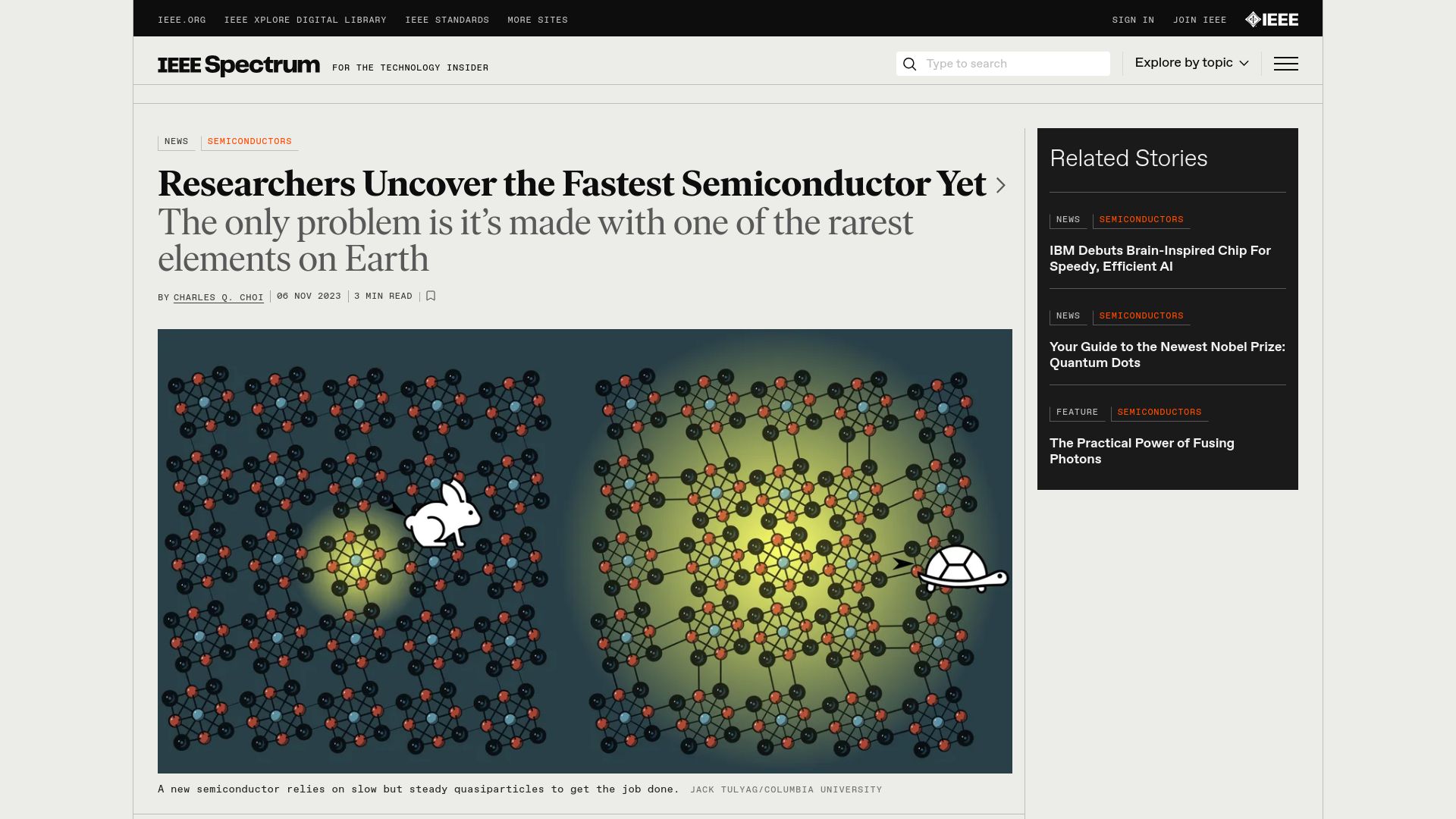Click the '06 NOV 2023' date text
Image resolution: width=1456 pixels, height=819 pixels.
coord(309,297)
